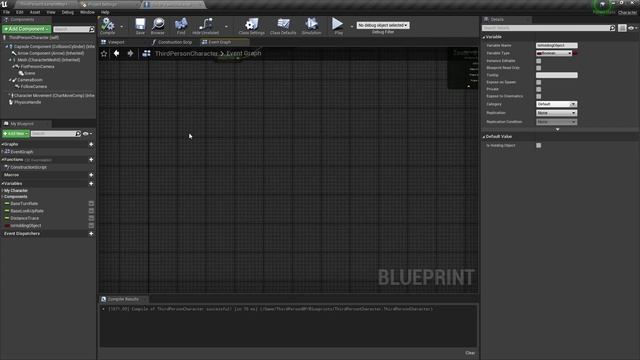Add a new function with the Functions plus
This screenshot has height=360, width=640.
91,160
